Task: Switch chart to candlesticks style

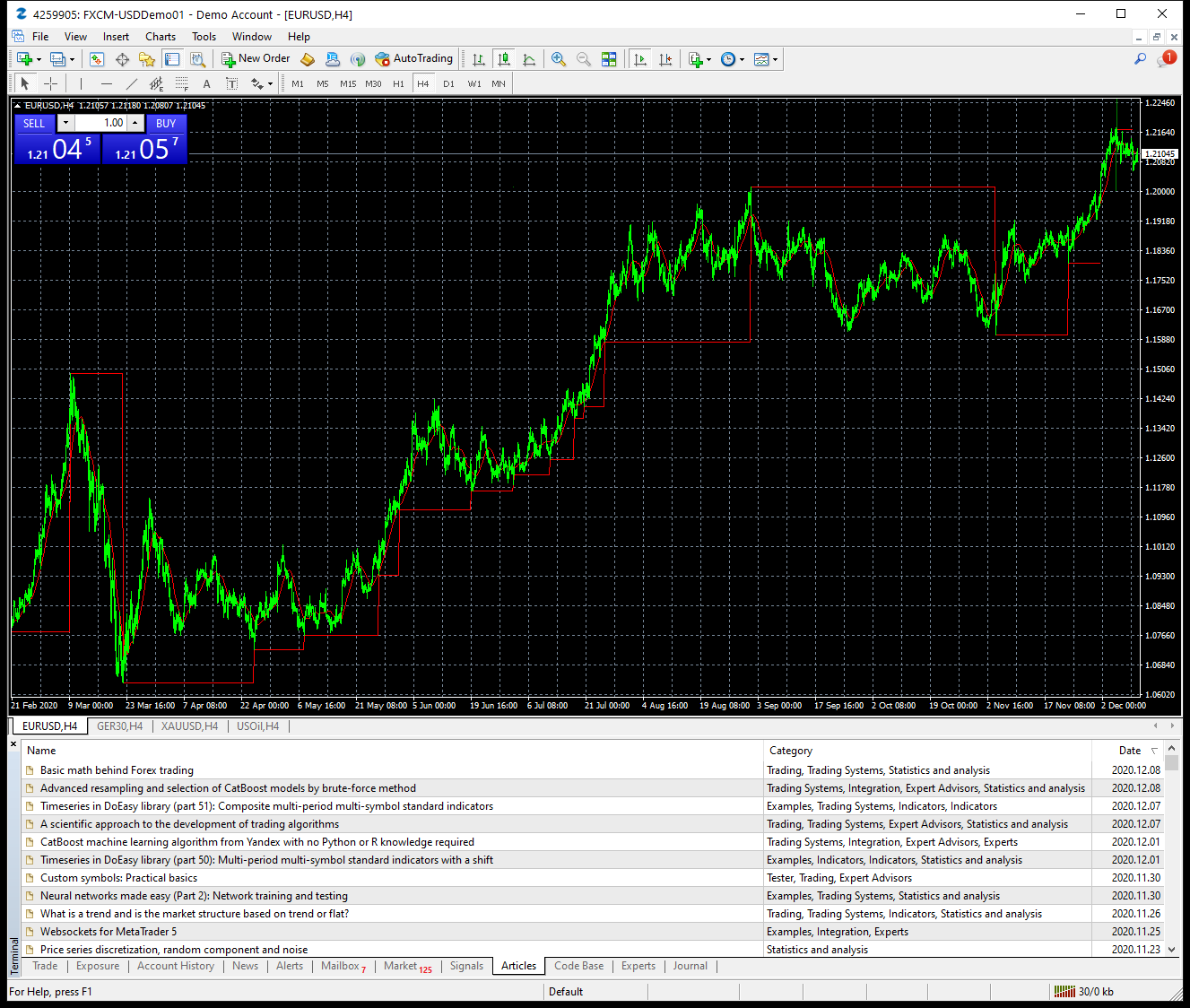Action: click(504, 59)
